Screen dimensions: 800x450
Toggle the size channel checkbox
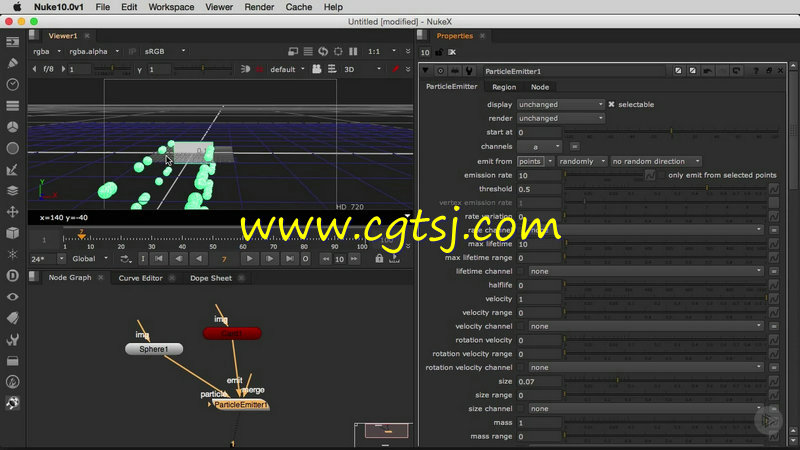pyautogui.click(x=520, y=409)
